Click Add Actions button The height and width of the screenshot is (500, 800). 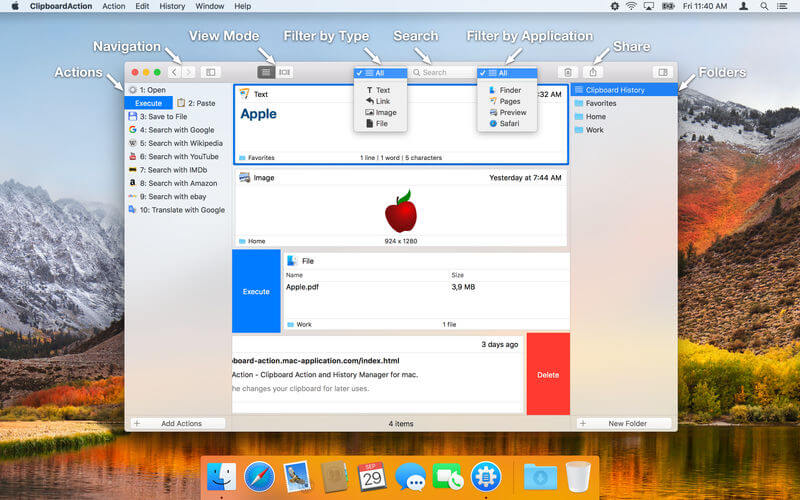pos(178,423)
